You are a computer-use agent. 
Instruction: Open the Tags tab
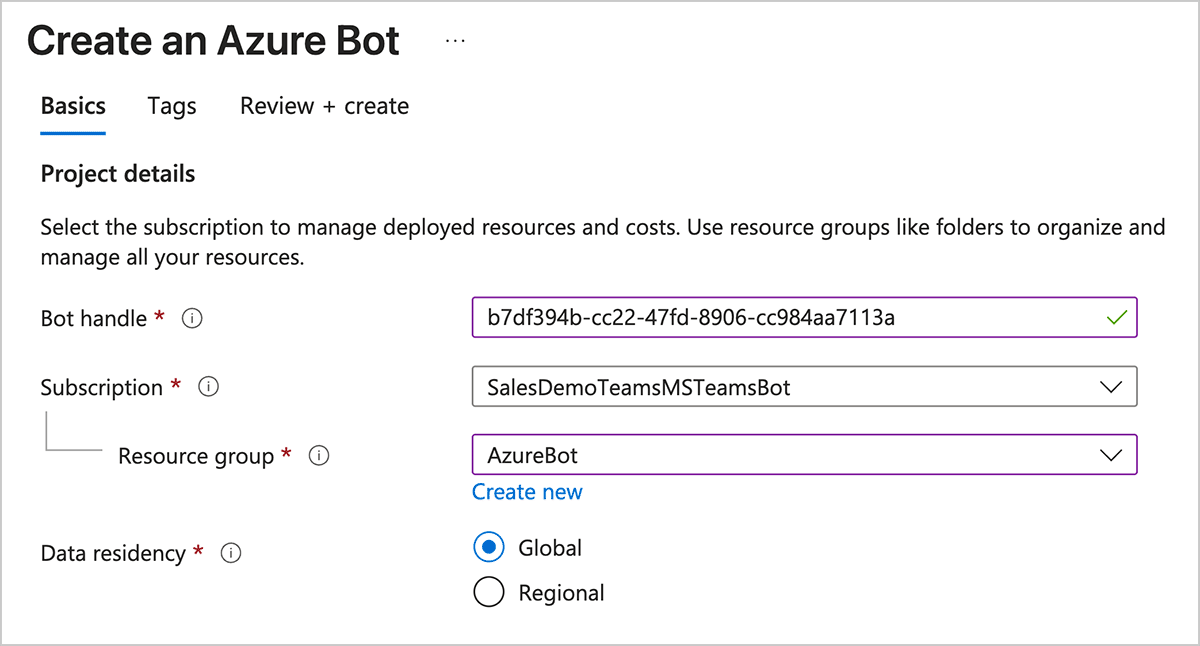(172, 106)
